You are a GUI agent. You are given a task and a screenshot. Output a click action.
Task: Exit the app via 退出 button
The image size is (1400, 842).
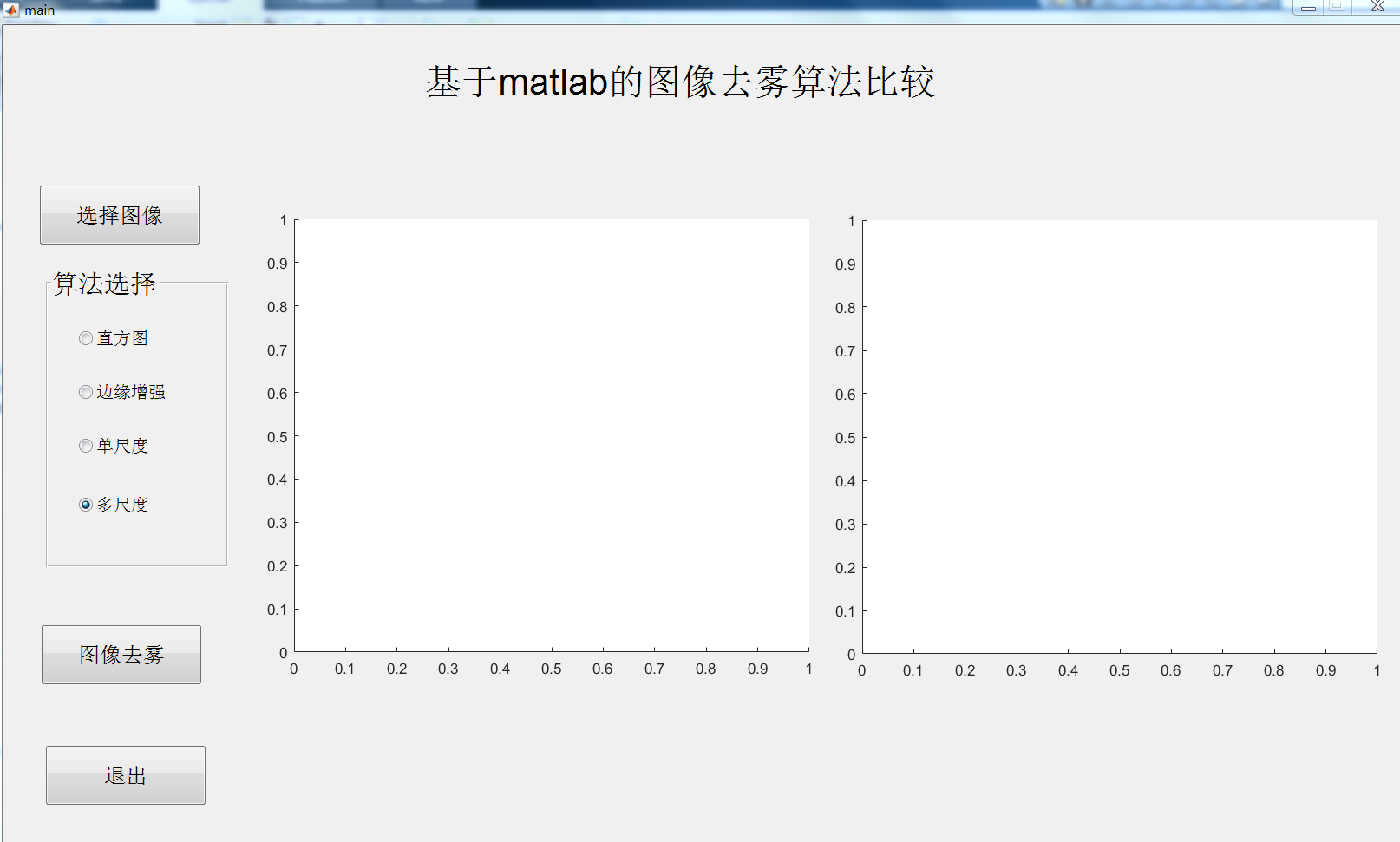[126, 775]
